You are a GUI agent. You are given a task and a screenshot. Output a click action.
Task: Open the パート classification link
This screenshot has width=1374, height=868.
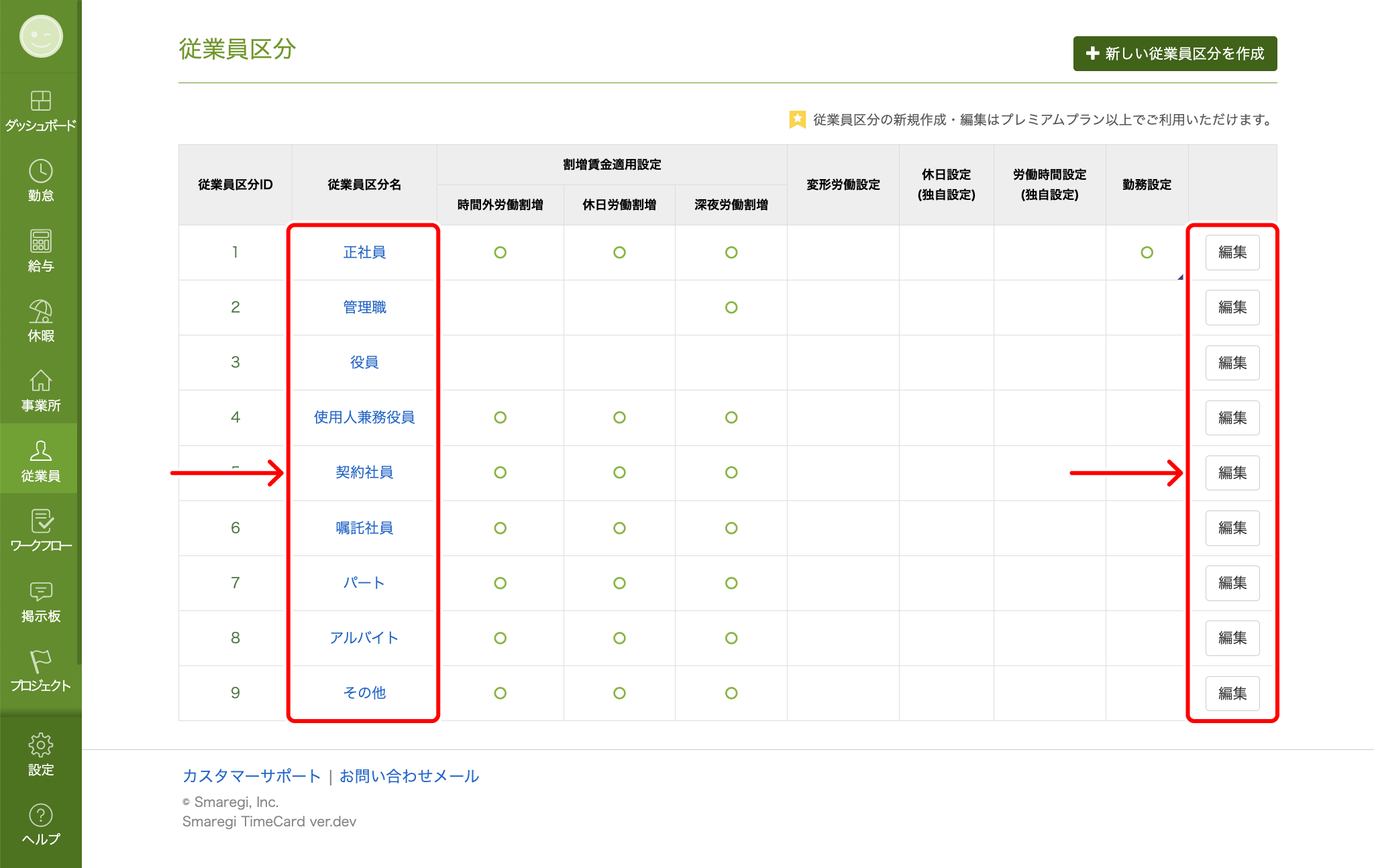tap(364, 583)
